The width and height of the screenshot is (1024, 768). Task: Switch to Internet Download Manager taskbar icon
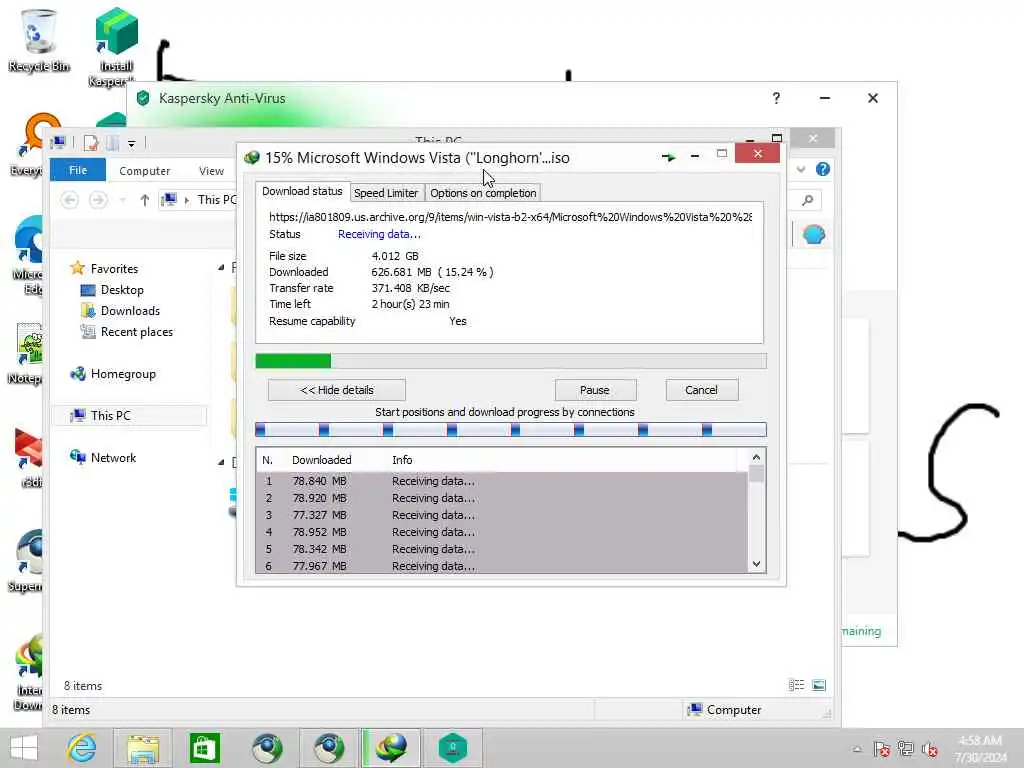click(391, 748)
